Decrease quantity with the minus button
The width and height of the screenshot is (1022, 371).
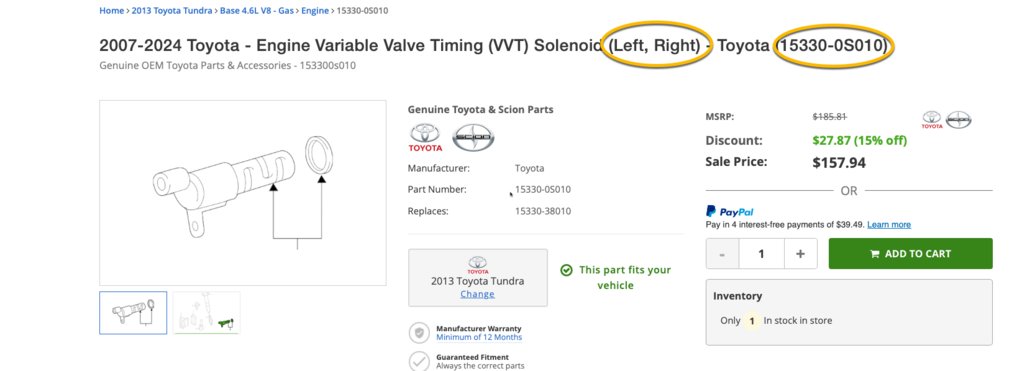[x=722, y=254]
